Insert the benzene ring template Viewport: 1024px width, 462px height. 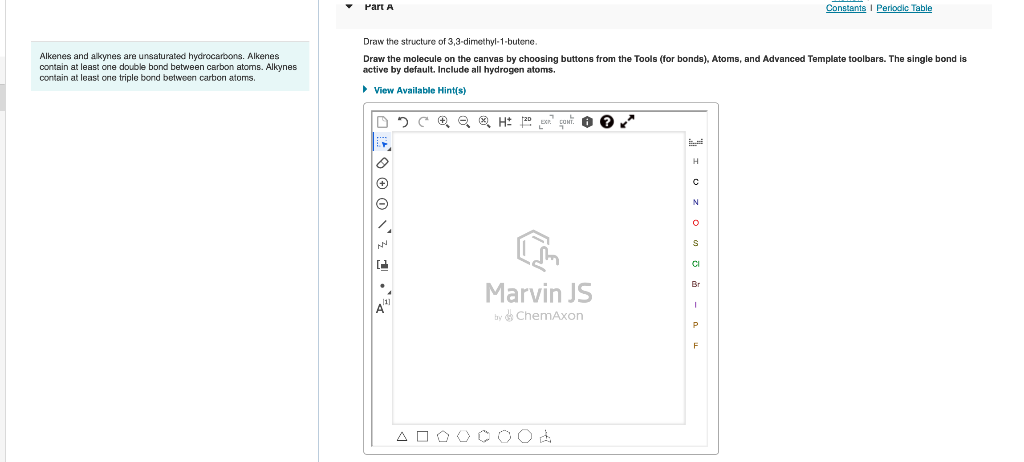484,436
